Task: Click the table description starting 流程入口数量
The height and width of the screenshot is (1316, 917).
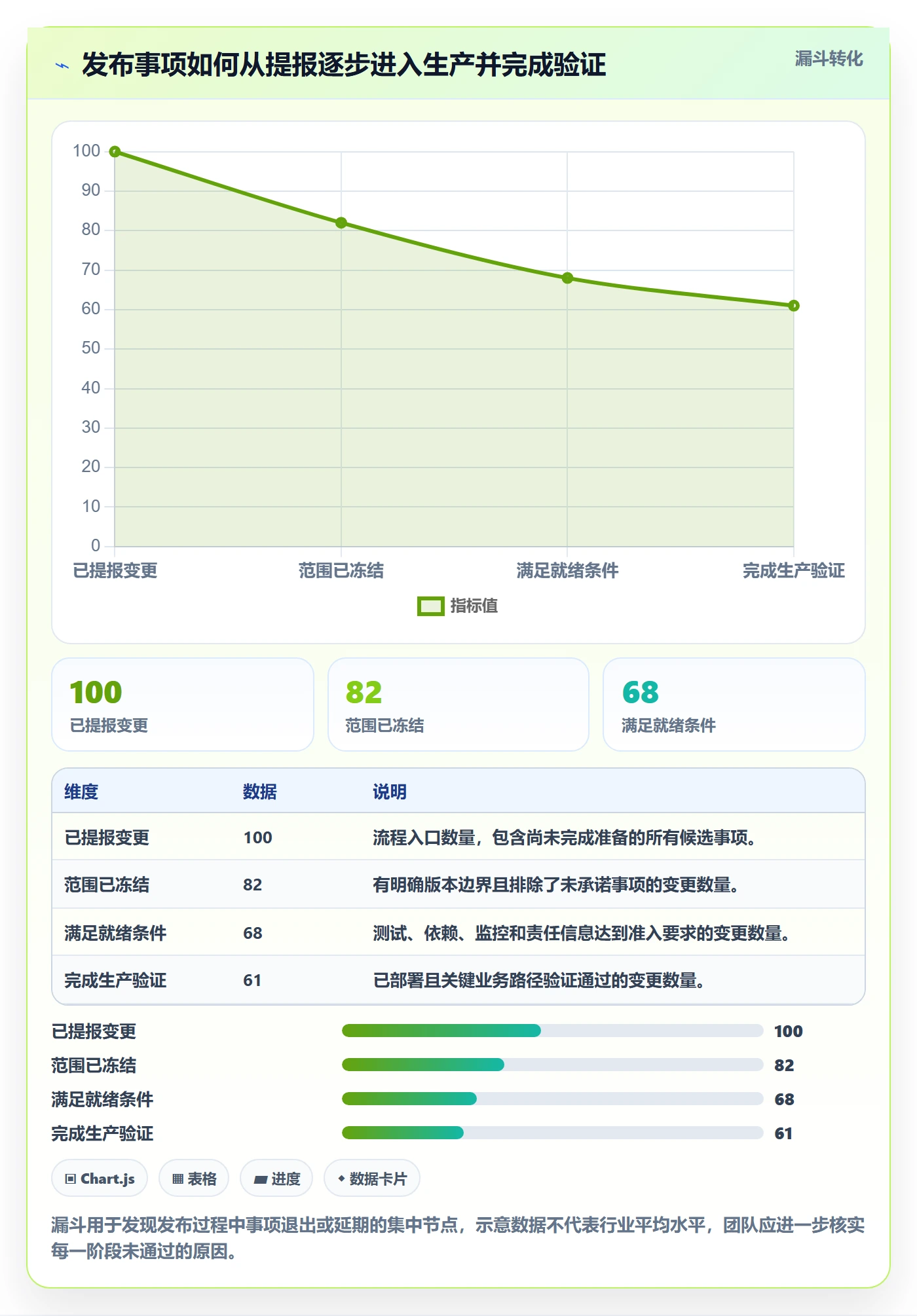Action: (x=565, y=837)
